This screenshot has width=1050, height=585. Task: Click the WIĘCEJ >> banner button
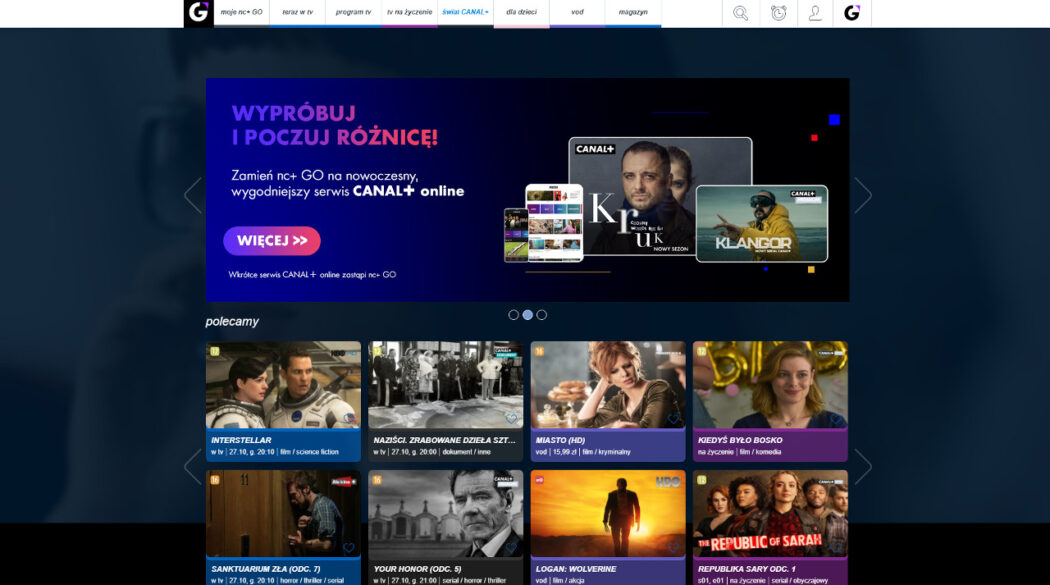click(272, 241)
